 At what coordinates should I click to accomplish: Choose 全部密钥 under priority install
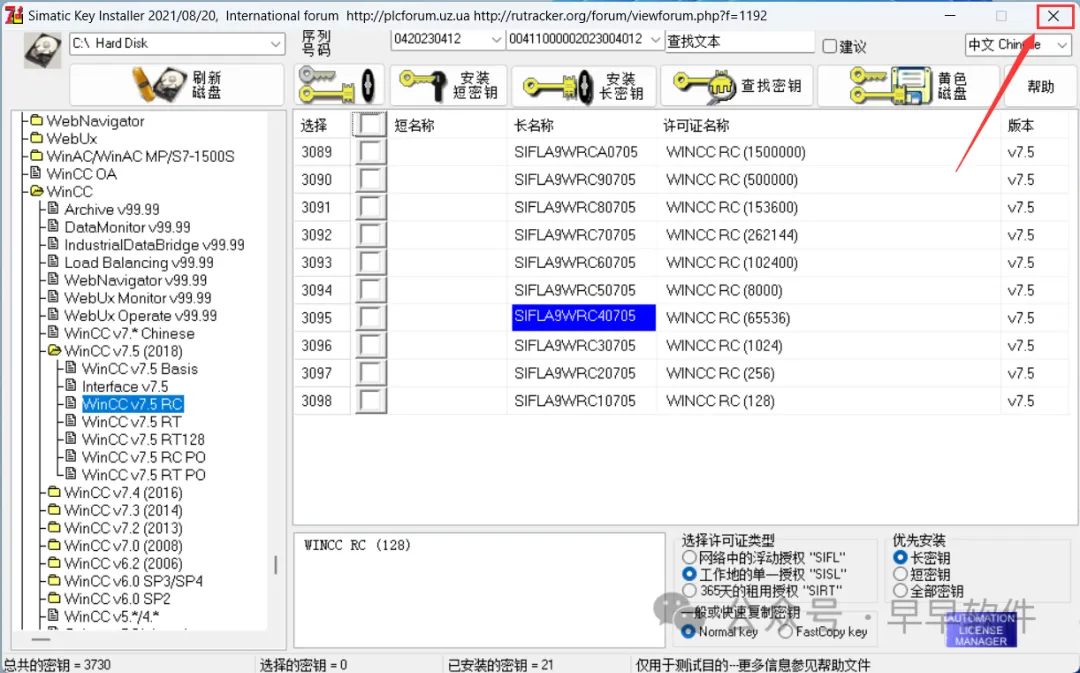(x=900, y=590)
